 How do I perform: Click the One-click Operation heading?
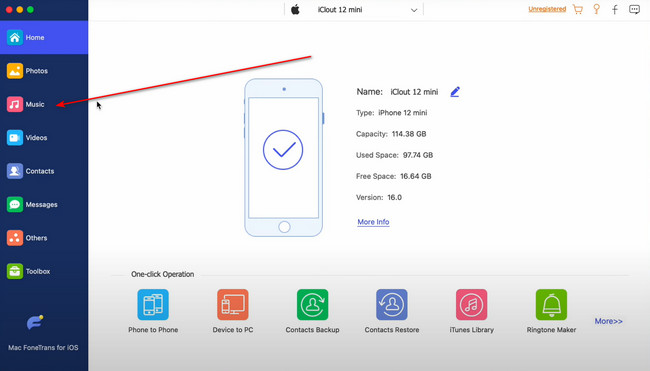[x=162, y=274]
